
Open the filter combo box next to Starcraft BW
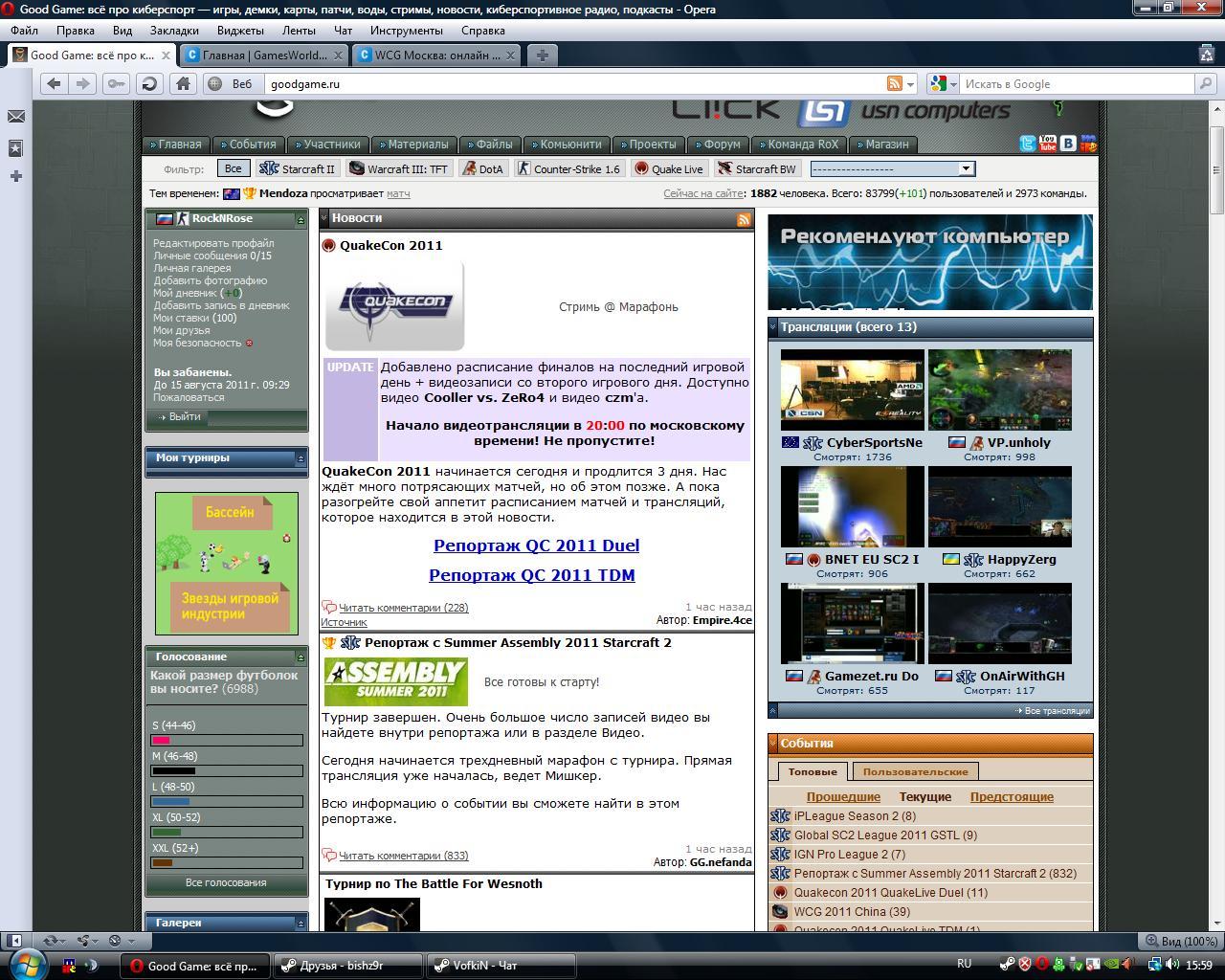click(x=891, y=169)
